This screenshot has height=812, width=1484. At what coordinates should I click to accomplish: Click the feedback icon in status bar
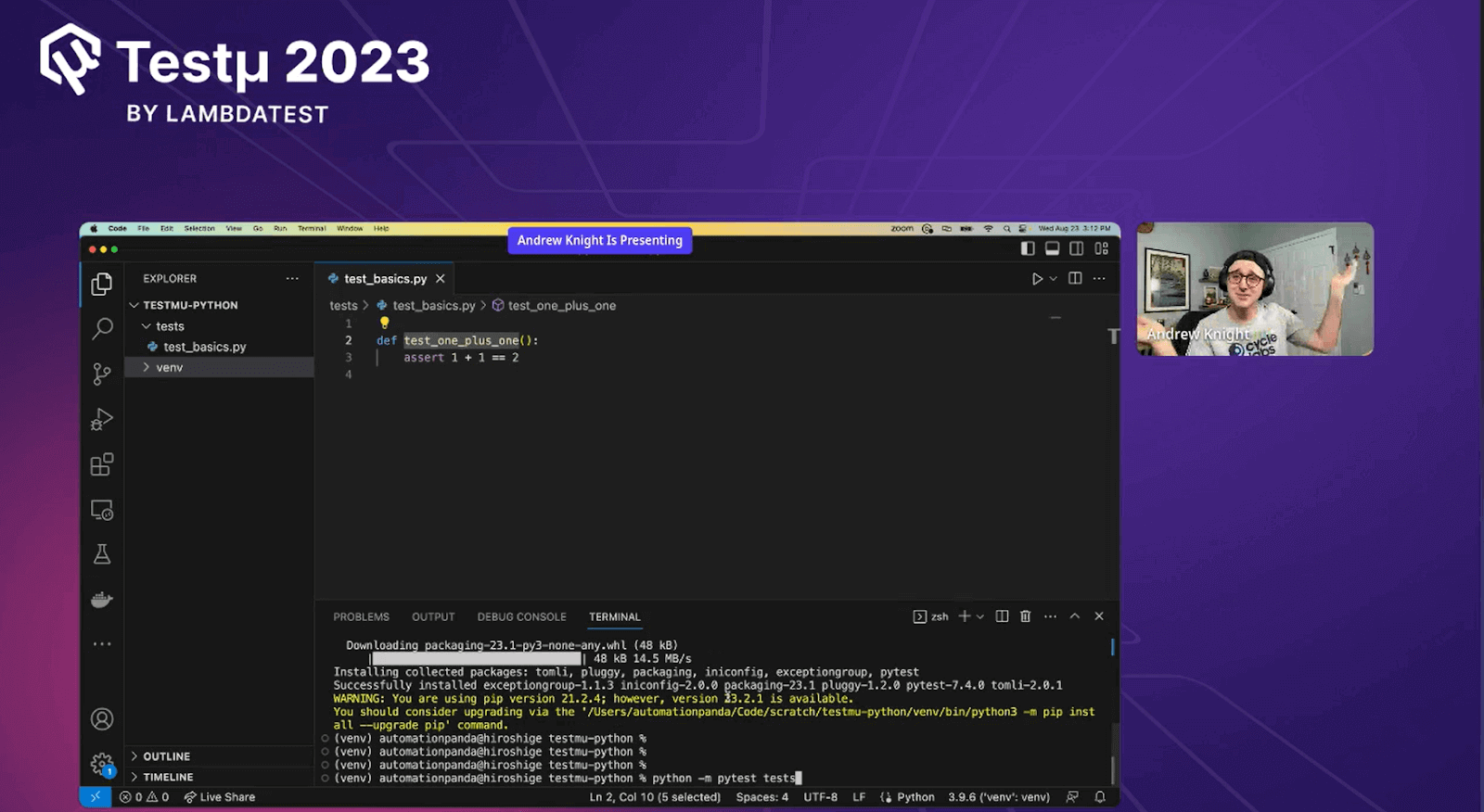(x=1072, y=797)
